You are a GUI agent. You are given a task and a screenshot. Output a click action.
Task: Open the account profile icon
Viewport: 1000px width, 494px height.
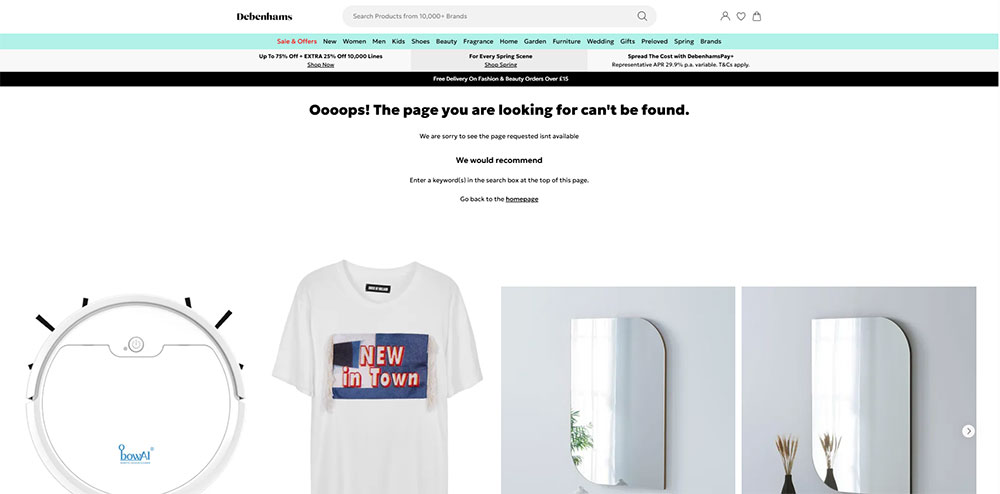[x=725, y=16]
